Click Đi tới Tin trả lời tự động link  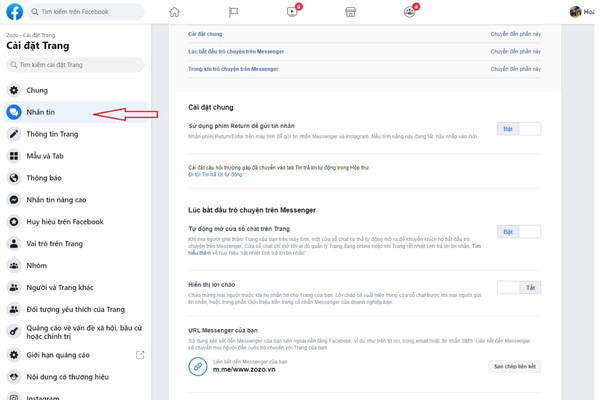tap(215, 175)
